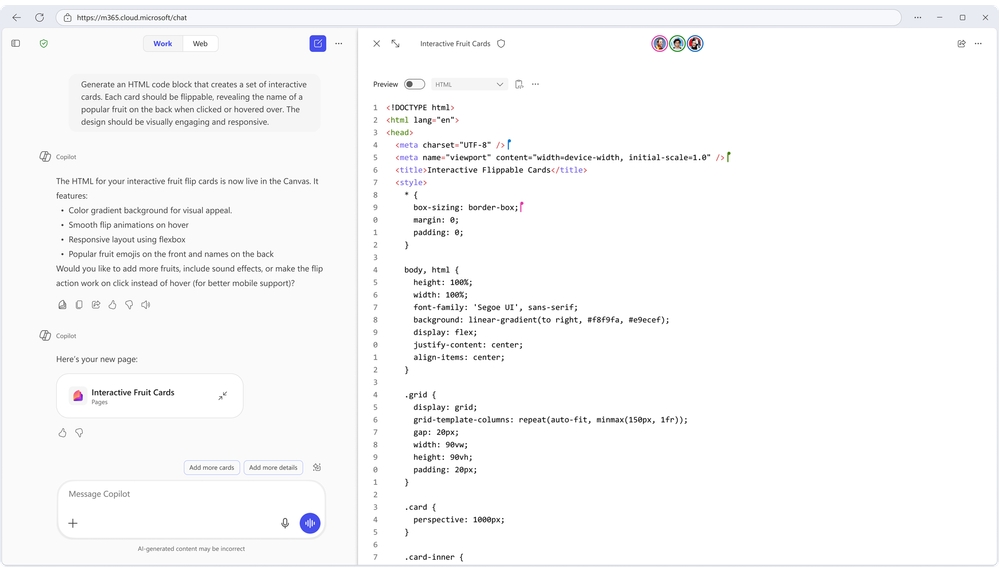Click the user prompt message bubble
1000x572 pixels.
[x=195, y=103]
